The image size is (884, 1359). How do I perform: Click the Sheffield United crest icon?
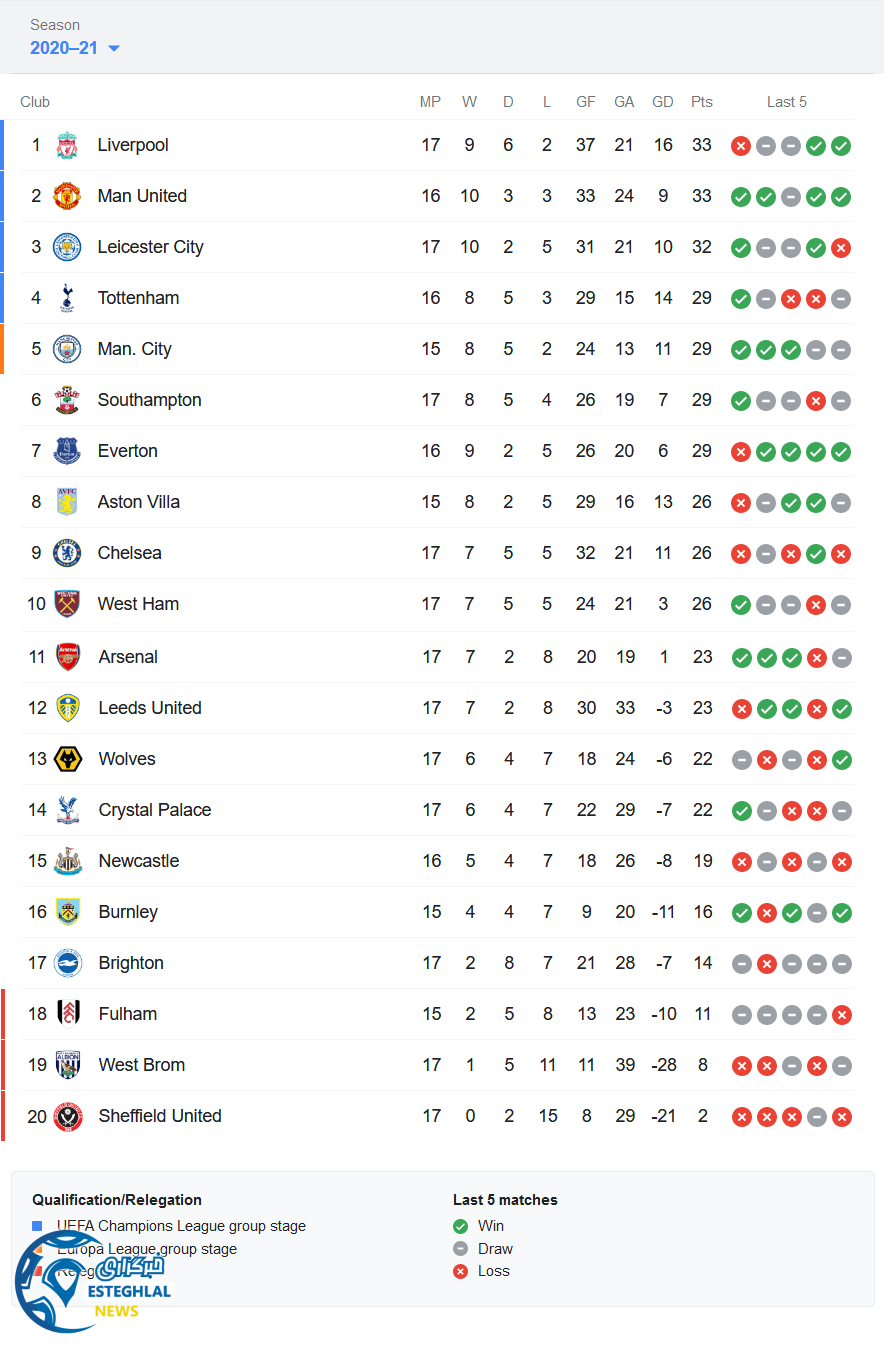tap(68, 1116)
